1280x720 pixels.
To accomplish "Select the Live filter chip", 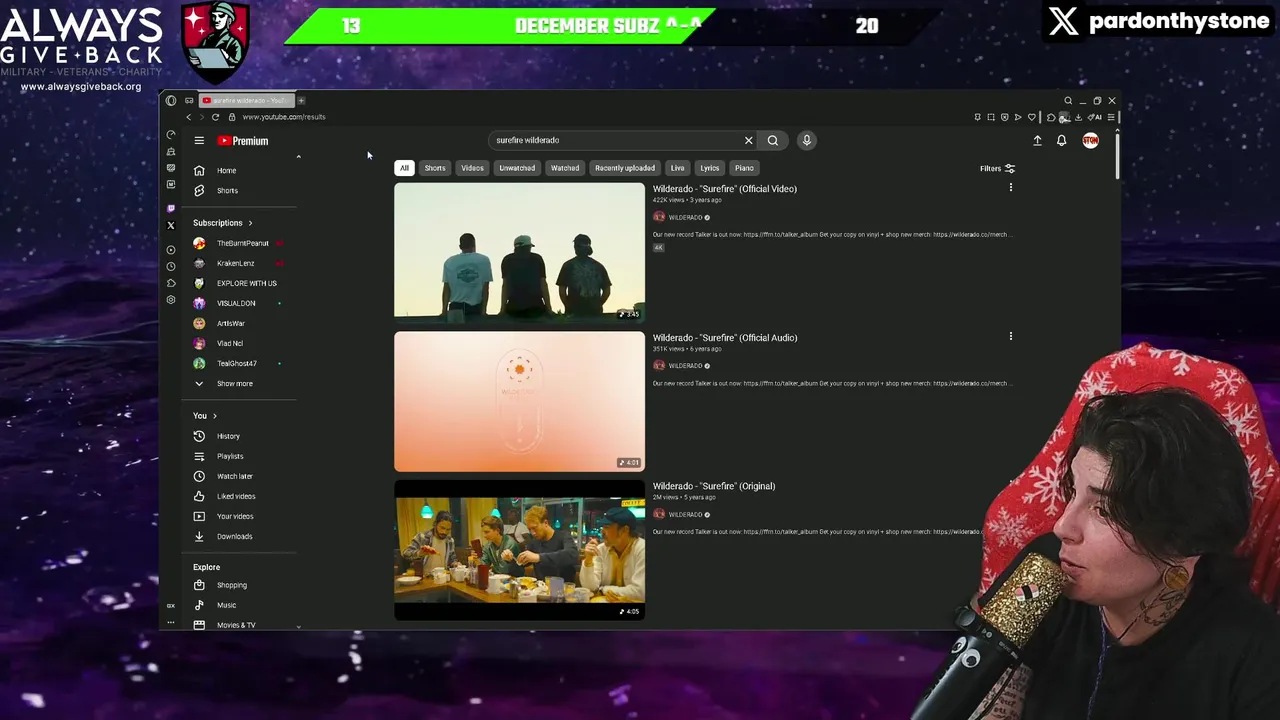I will (677, 168).
